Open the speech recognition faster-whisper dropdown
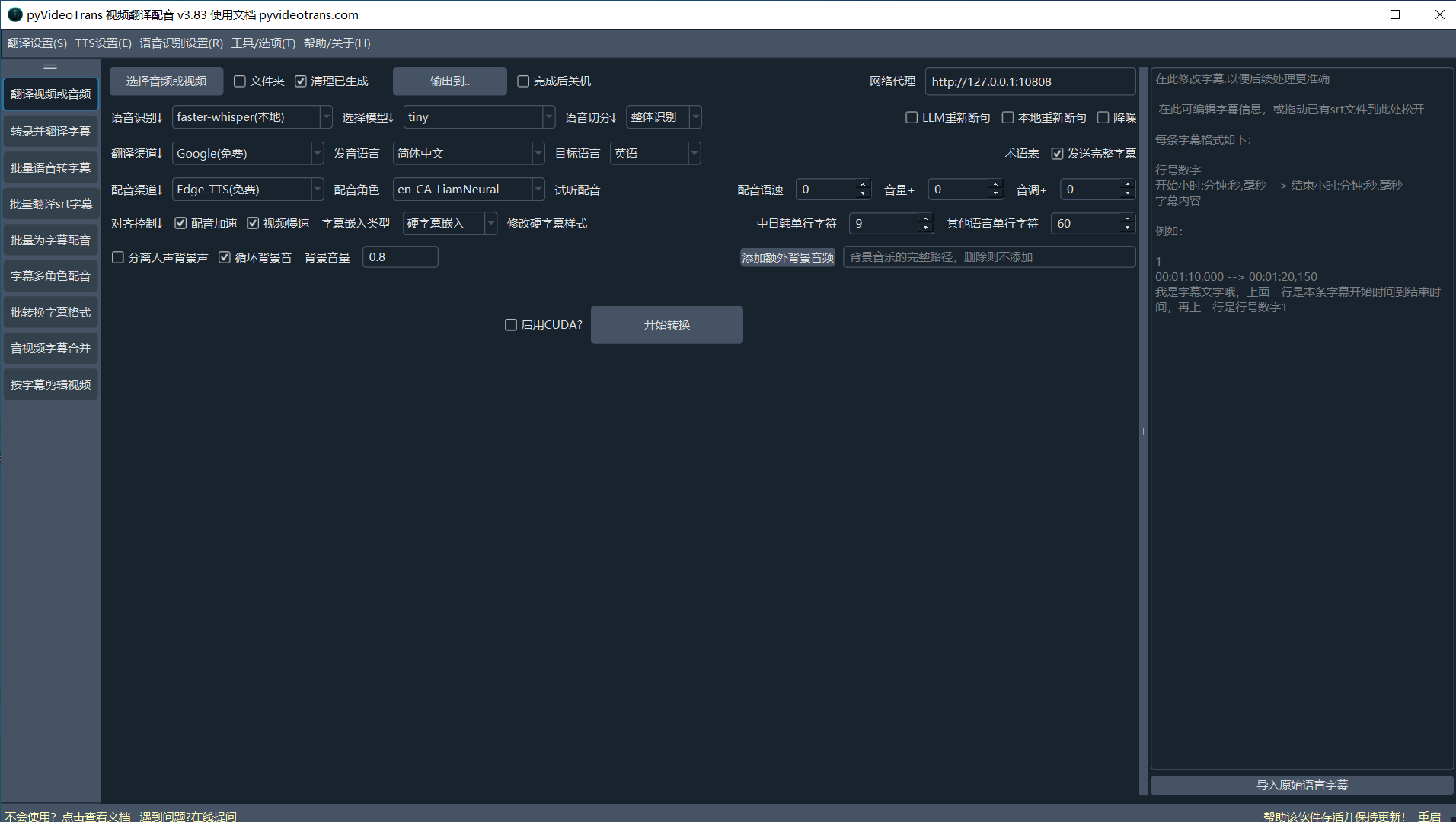The height and width of the screenshot is (822, 1456). [x=326, y=117]
